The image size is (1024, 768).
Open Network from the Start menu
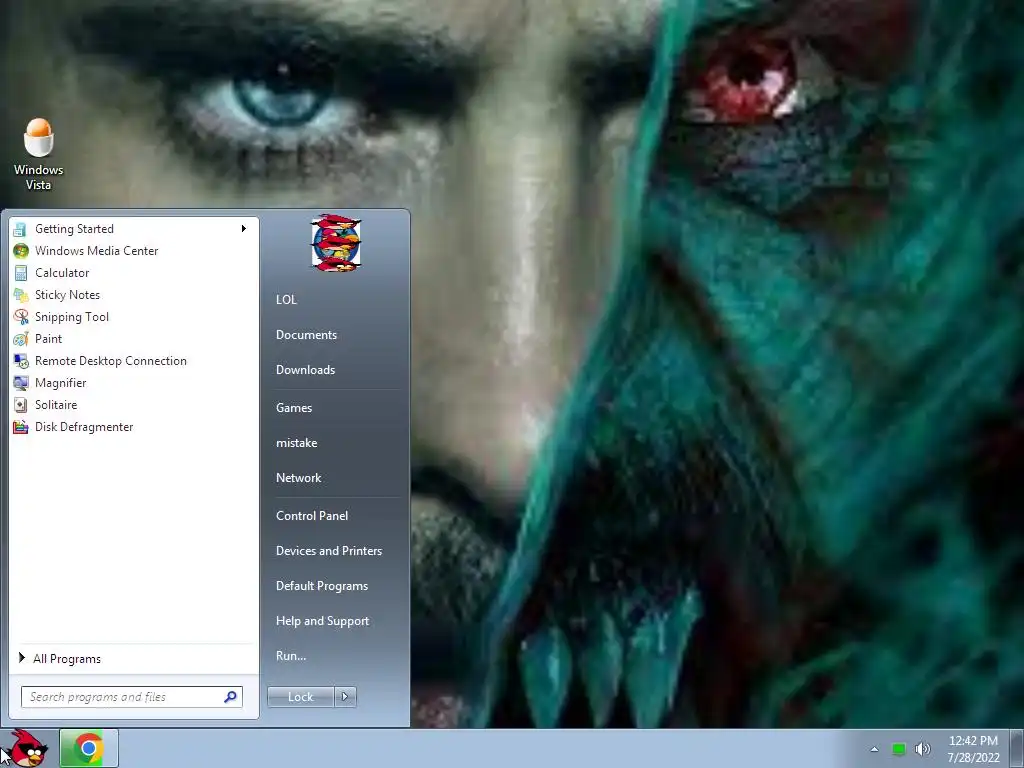point(298,478)
